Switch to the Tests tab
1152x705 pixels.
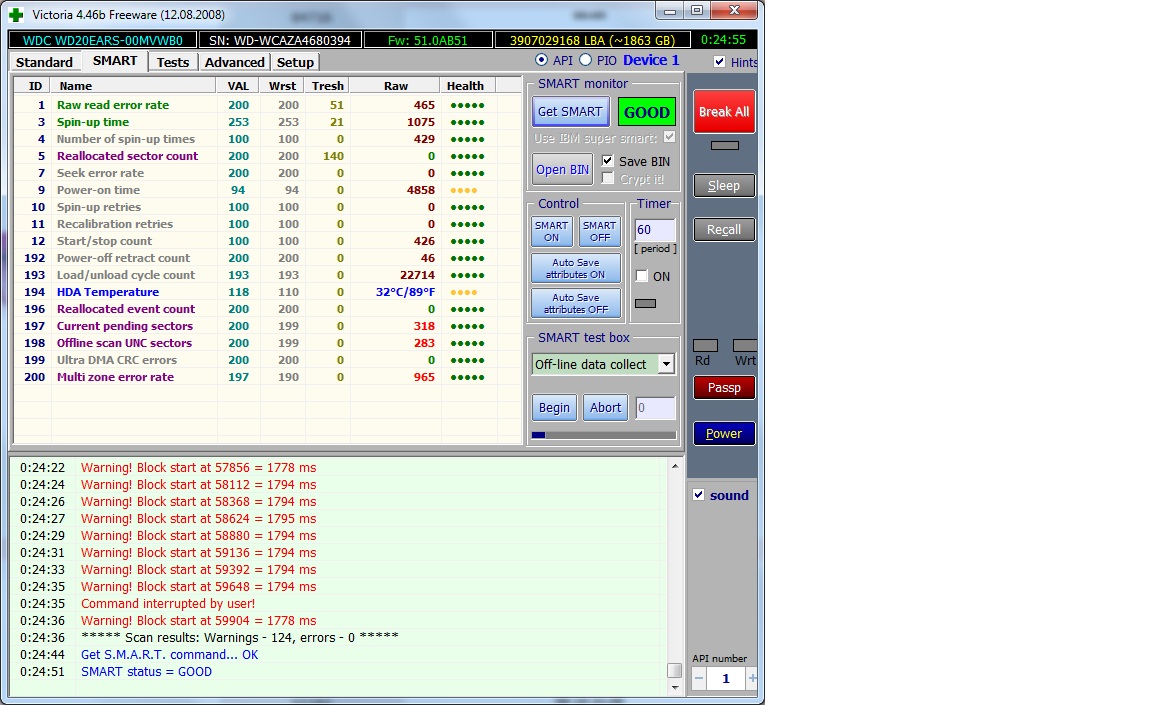(x=172, y=62)
